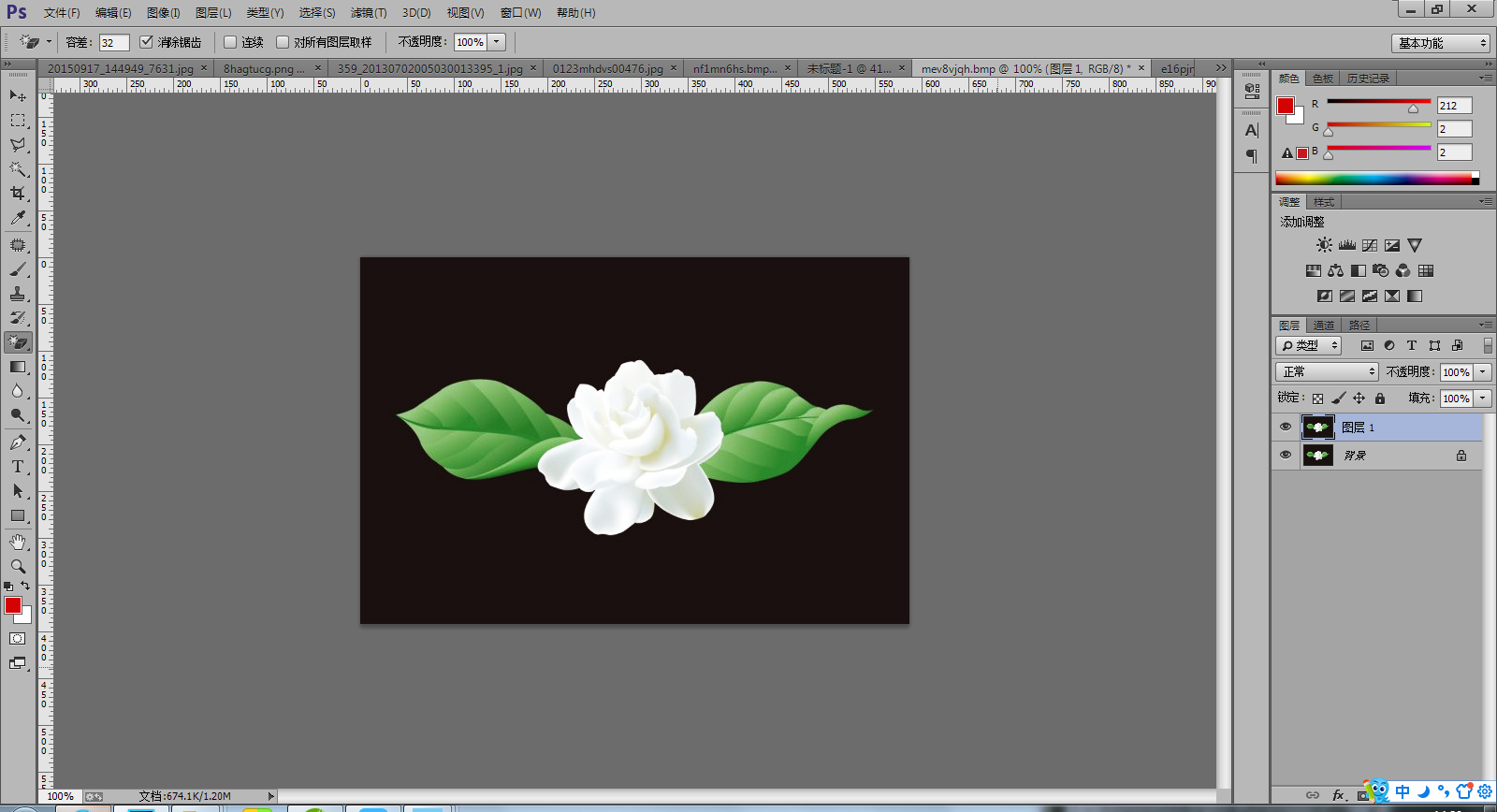This screenshot has width=1497, height=812.
Task: Open the 文件(F) menu
Action: (62, 13)
